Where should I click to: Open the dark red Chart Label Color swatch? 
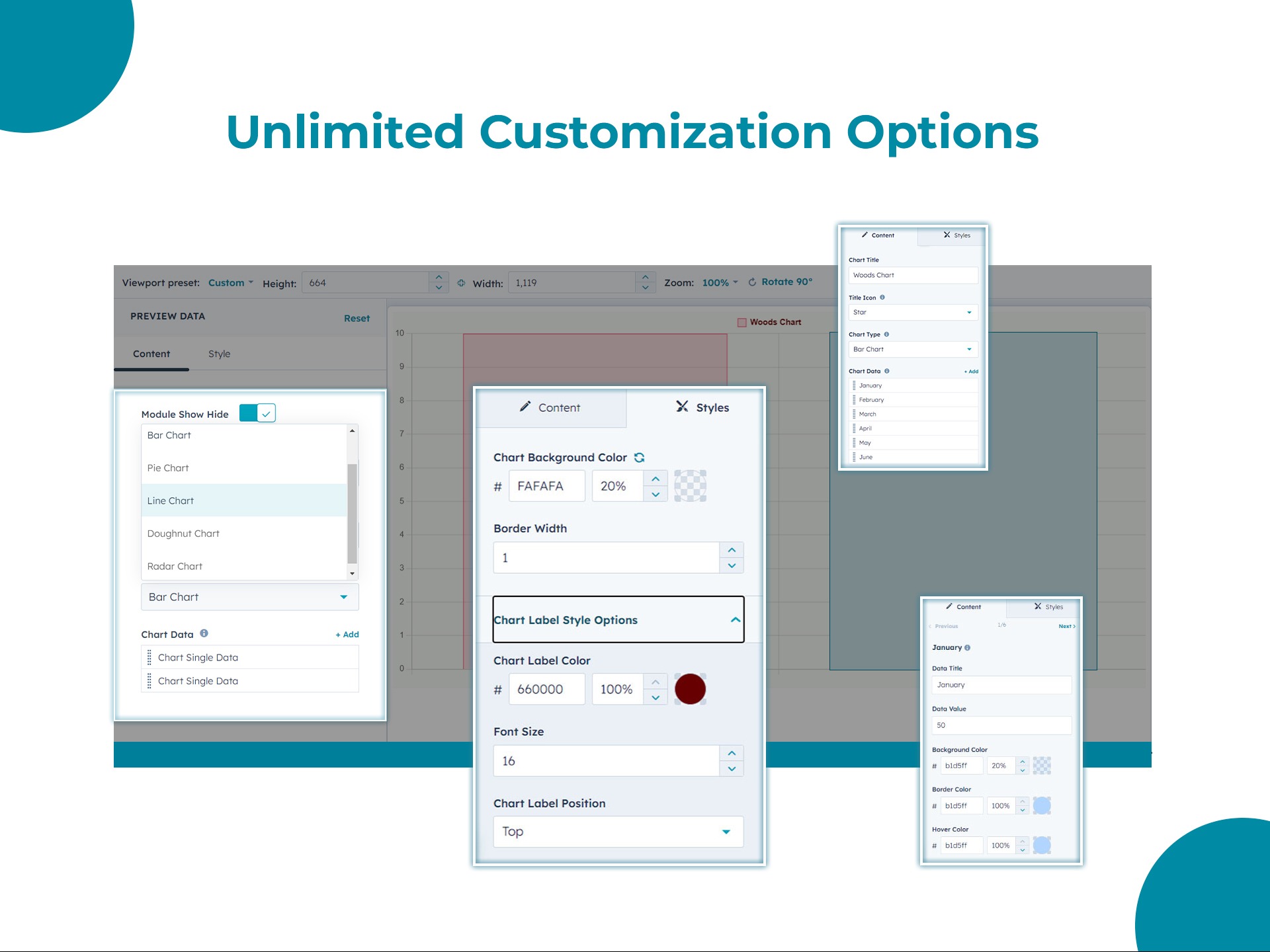coord(690,690)
